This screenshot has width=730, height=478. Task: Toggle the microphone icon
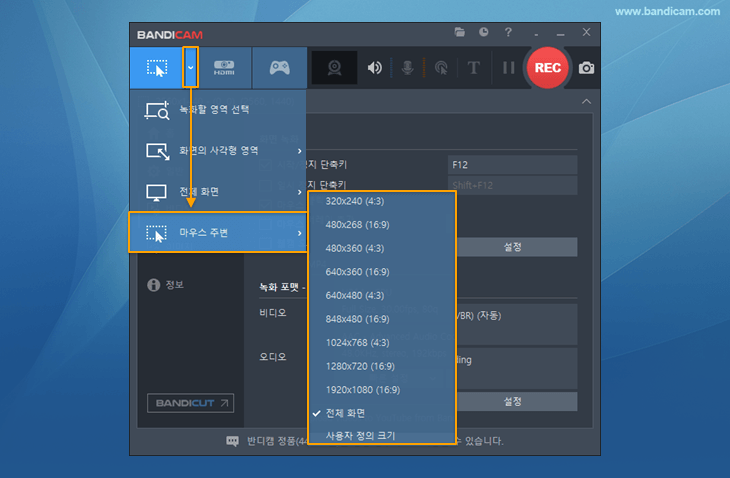[x=407, y=68]
